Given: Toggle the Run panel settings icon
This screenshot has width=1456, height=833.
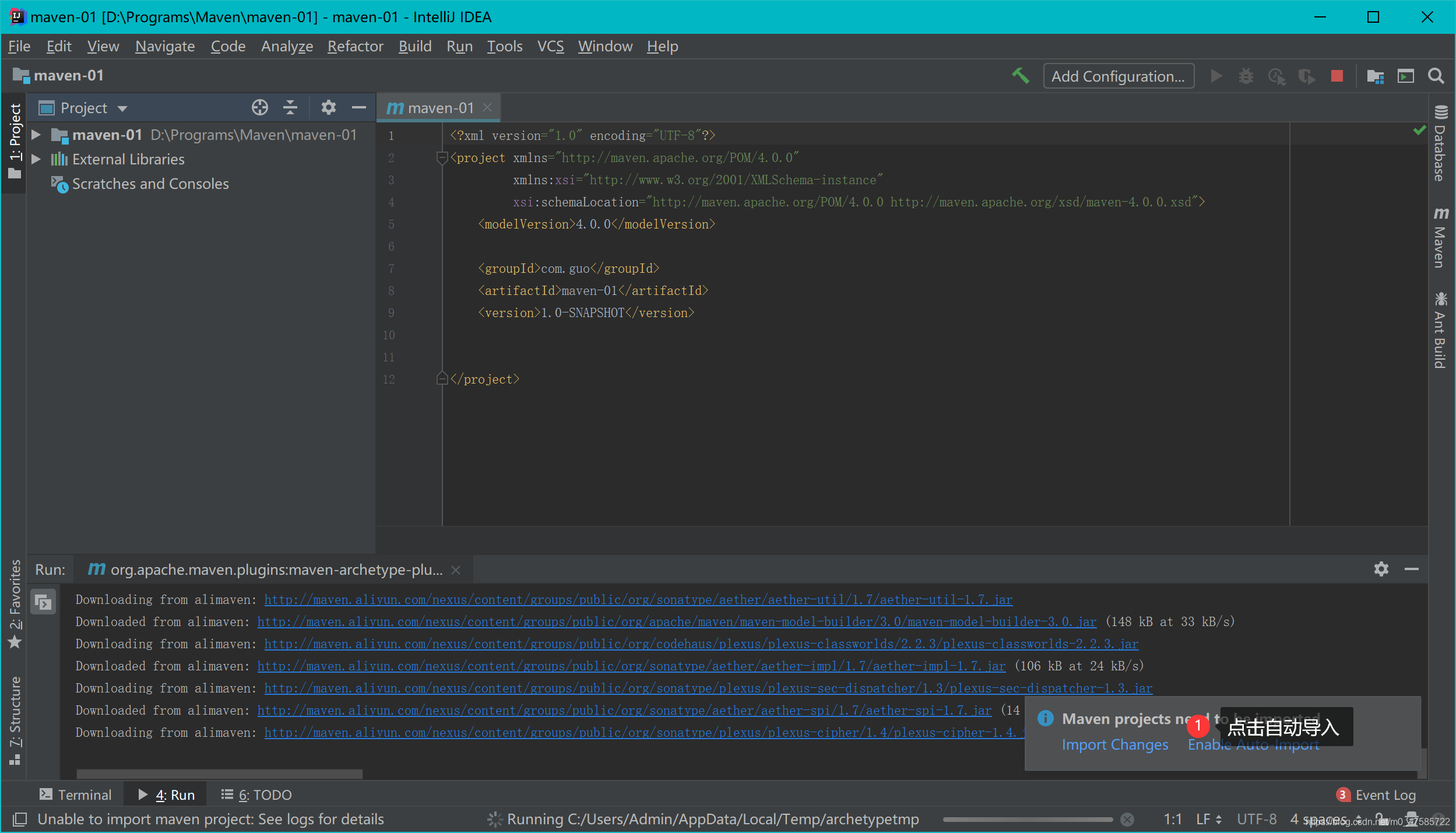Looking at the screenshot, I should (x=1382, y=568).
